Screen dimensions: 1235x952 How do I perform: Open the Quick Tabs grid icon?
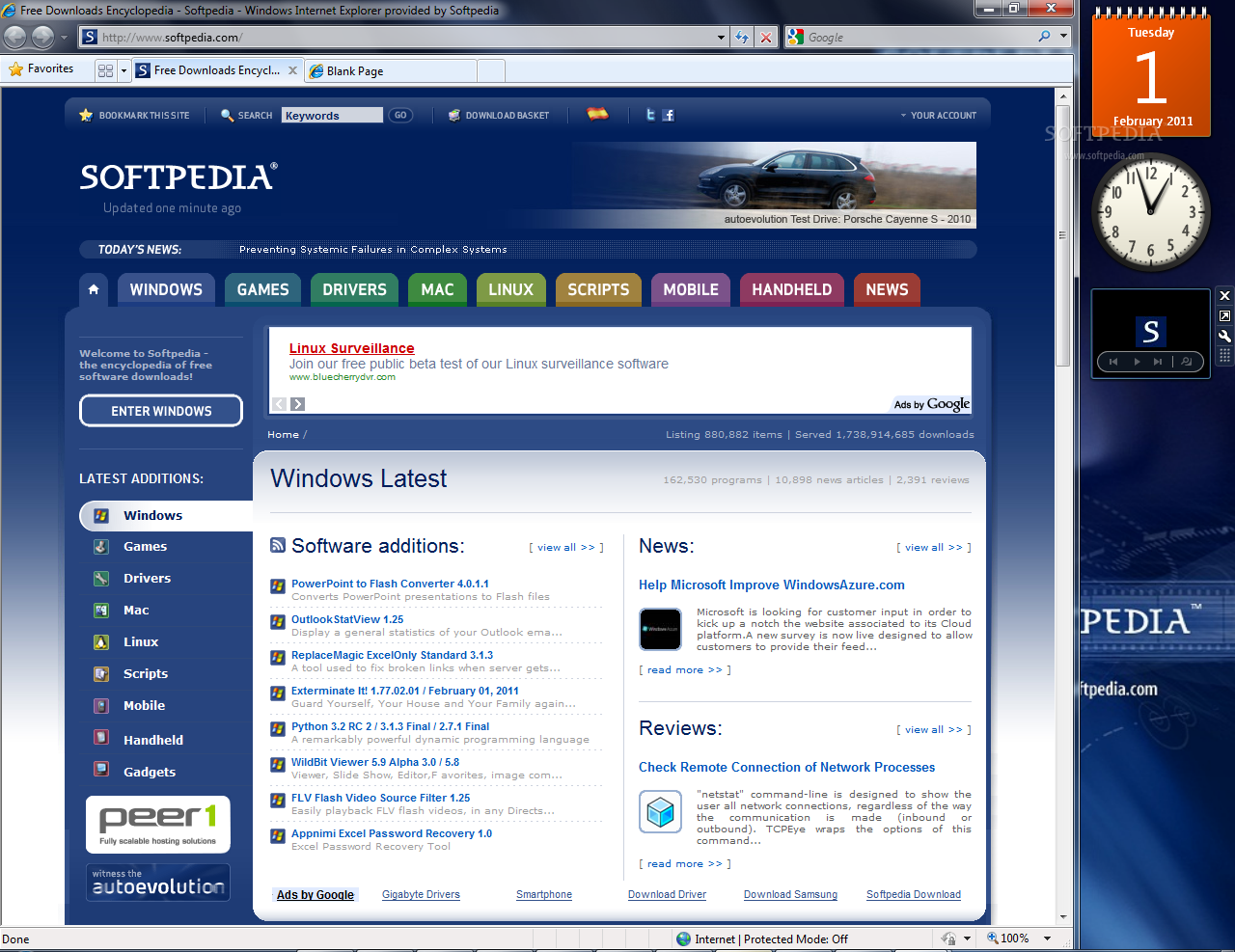[105, 70]
